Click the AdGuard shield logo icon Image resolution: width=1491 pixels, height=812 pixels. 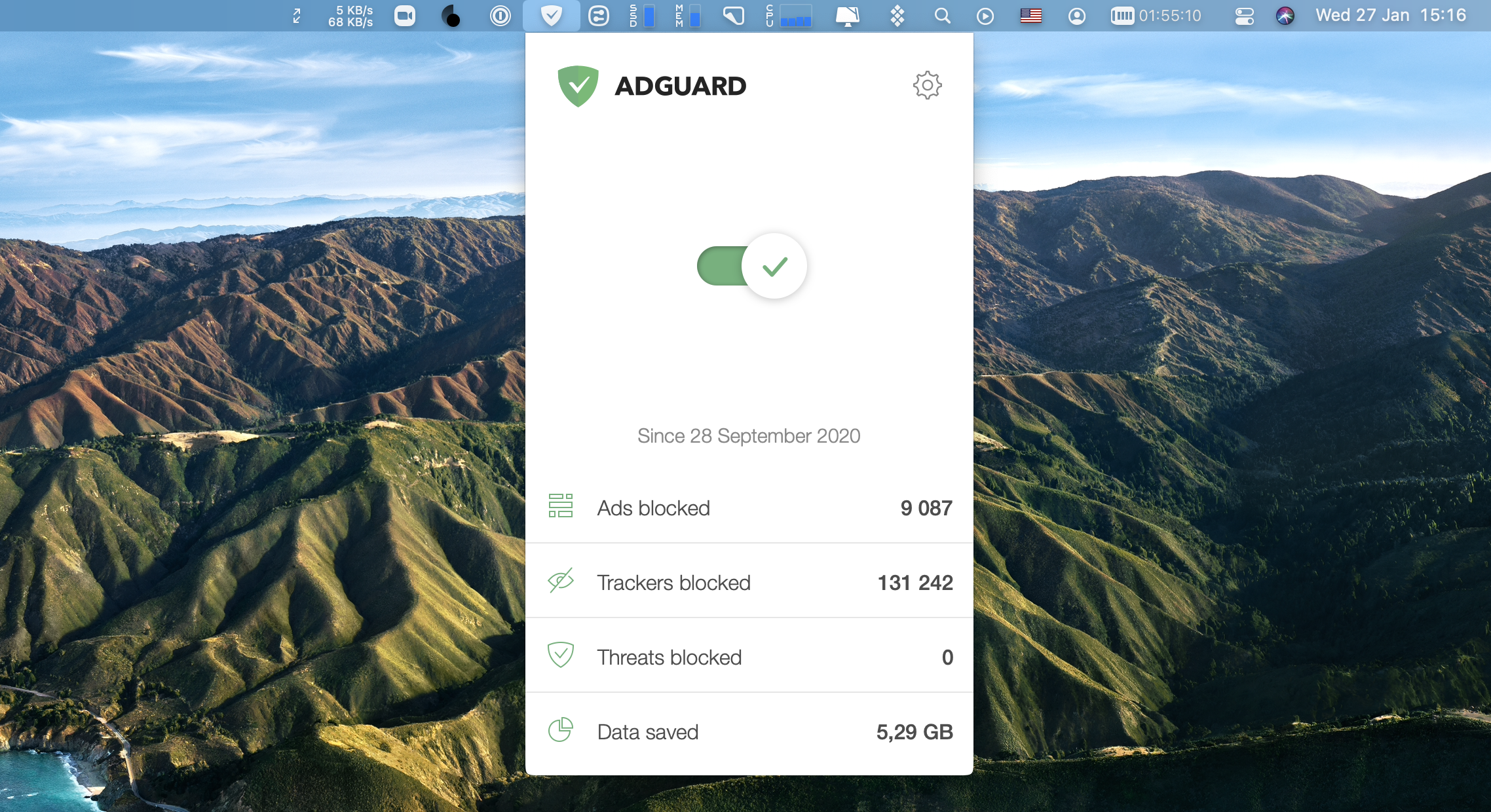pyautogui.click(x=578, y=85)
